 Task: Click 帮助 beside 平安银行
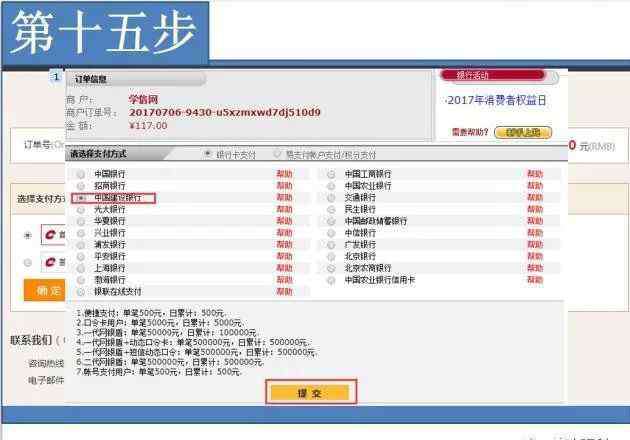coord(284,256)
